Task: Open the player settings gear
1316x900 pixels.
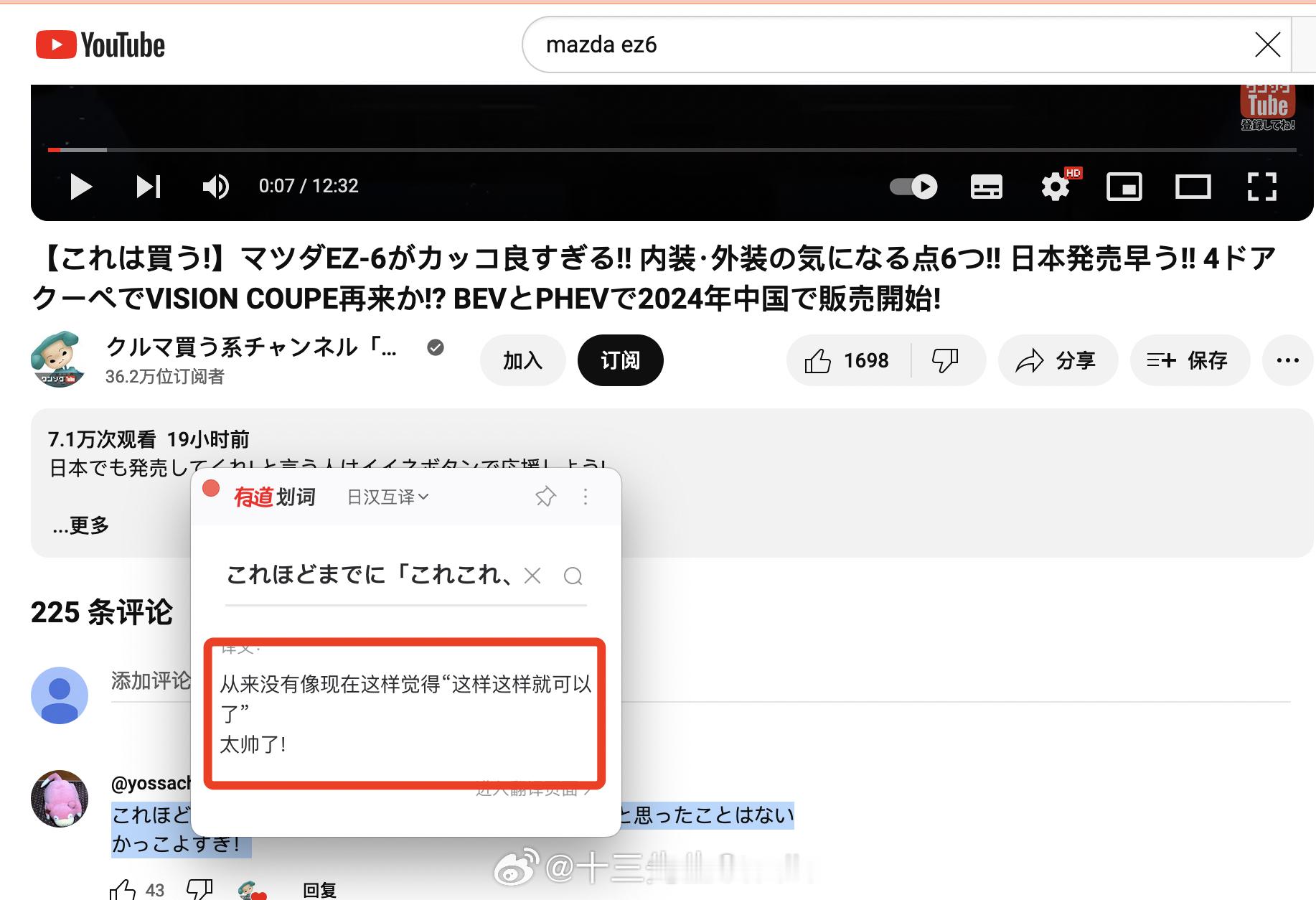Action: pyautogui.click(x=1056, y=185)
